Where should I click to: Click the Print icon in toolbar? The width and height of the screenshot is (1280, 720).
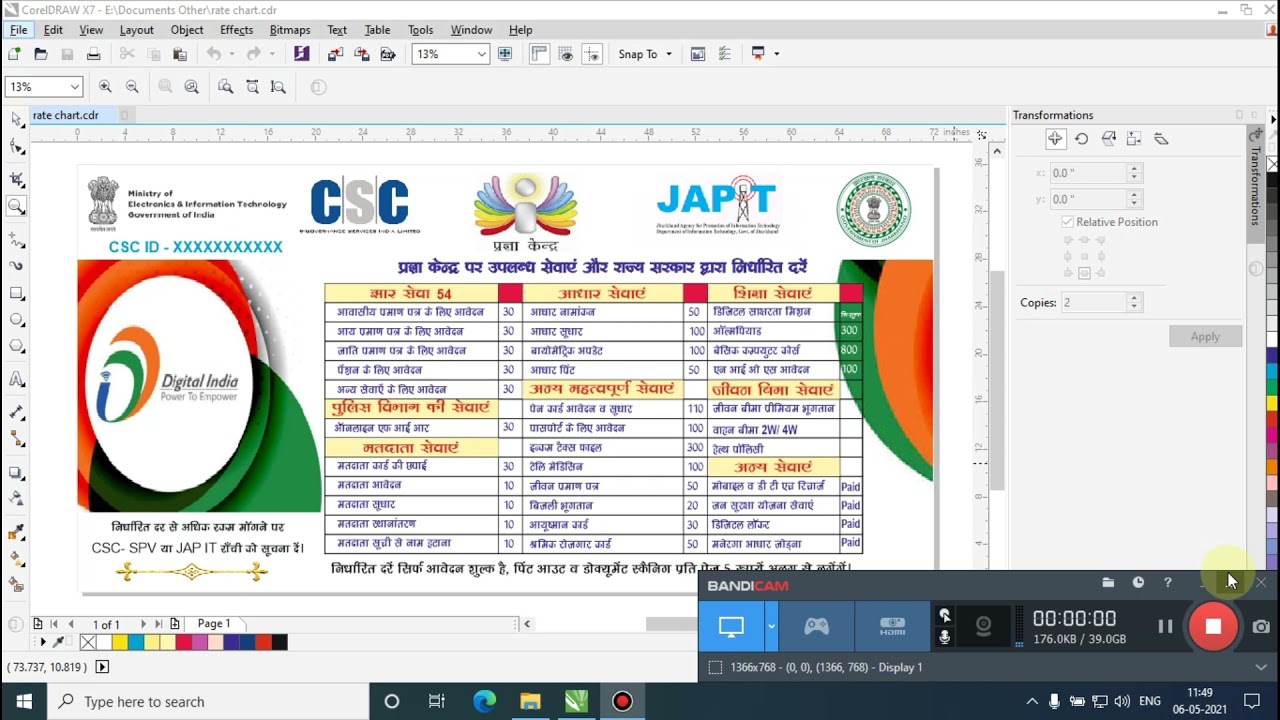click(93, 54)
